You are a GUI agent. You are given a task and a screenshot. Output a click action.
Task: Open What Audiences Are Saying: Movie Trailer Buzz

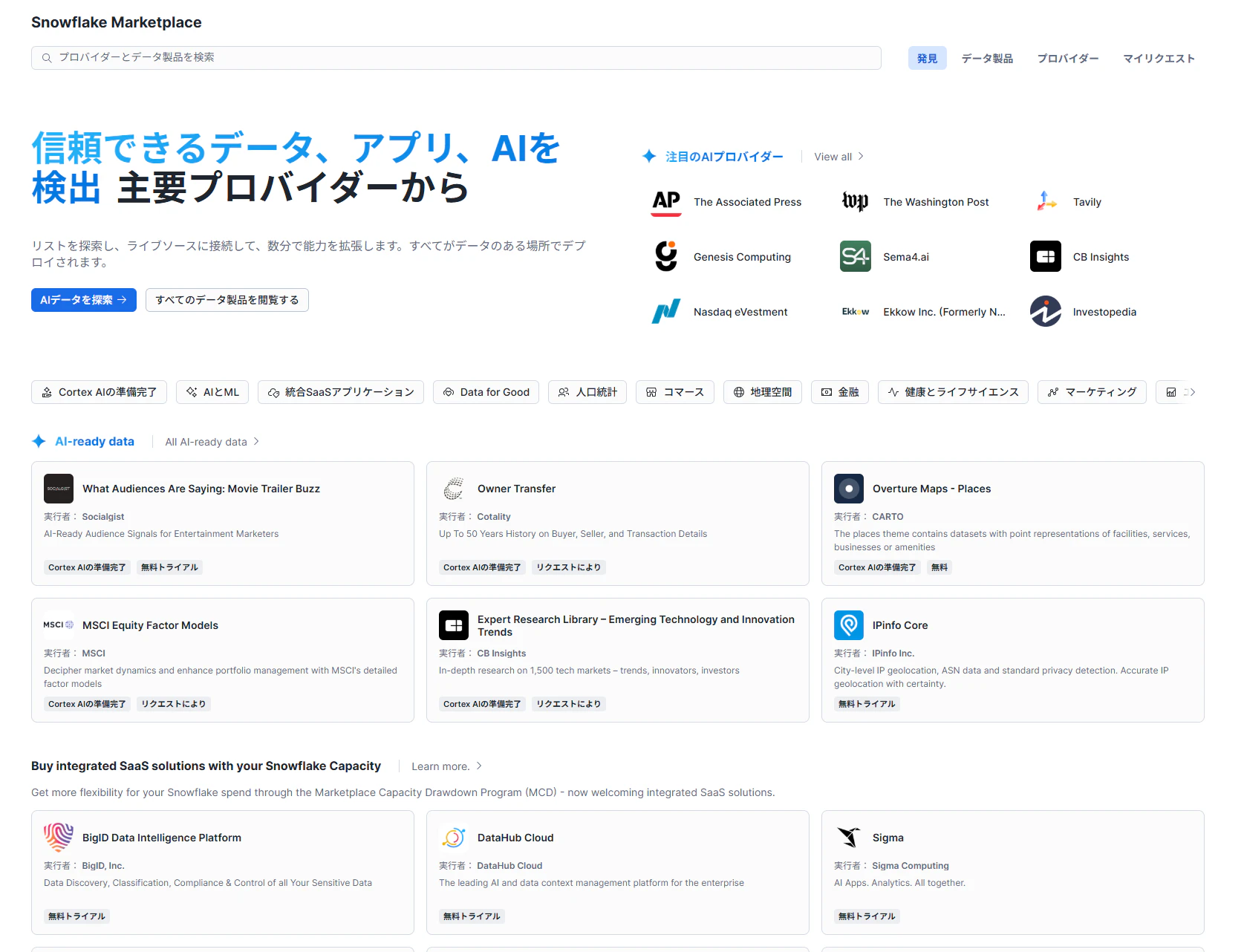[x=201, y=489]
